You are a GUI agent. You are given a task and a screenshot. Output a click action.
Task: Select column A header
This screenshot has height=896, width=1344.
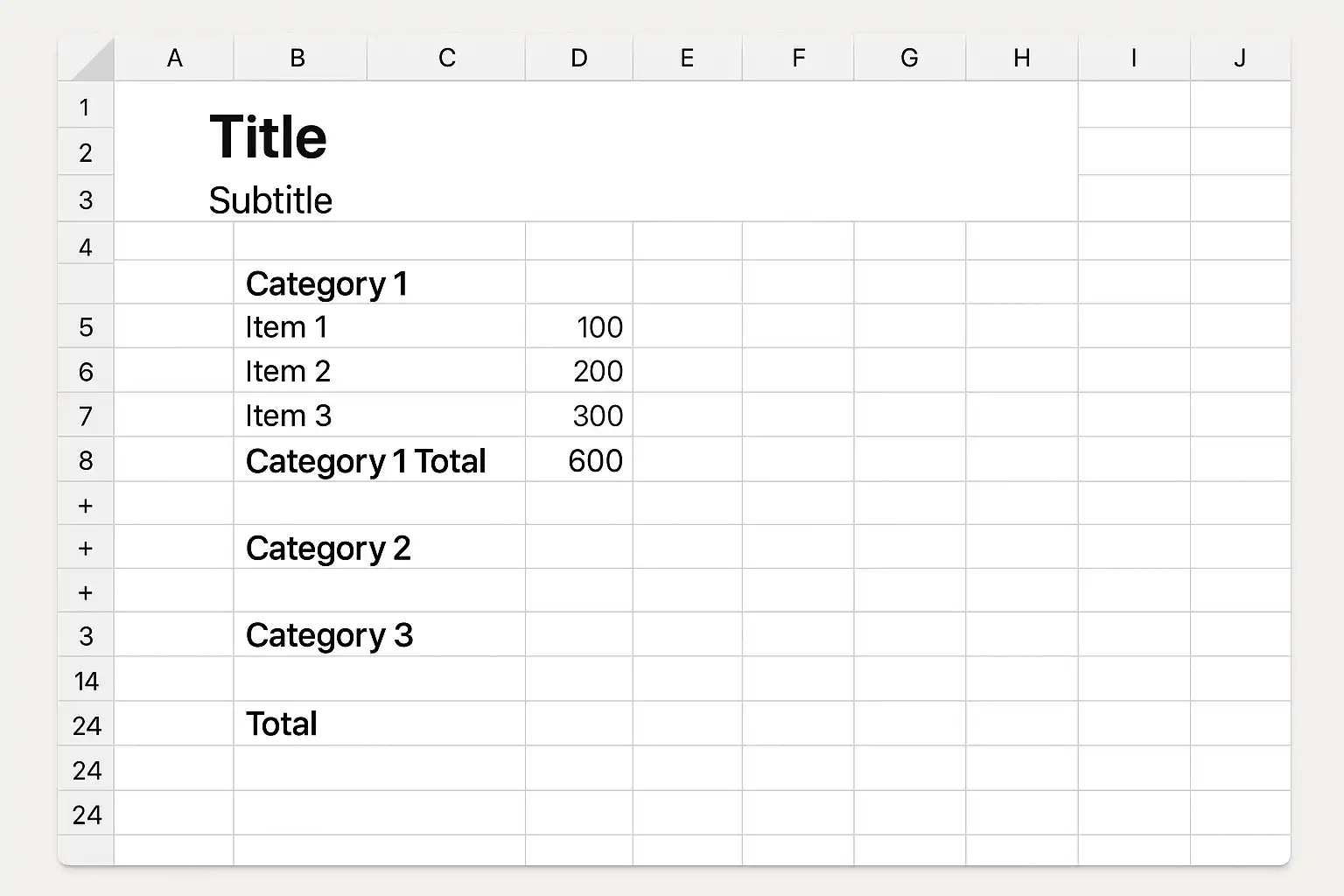[x=174, y=58]
